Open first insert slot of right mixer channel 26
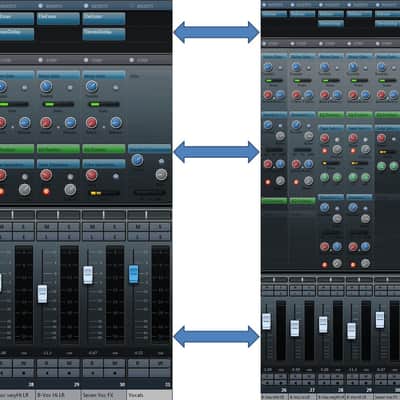The image size is (400, 400). point(274,14)
